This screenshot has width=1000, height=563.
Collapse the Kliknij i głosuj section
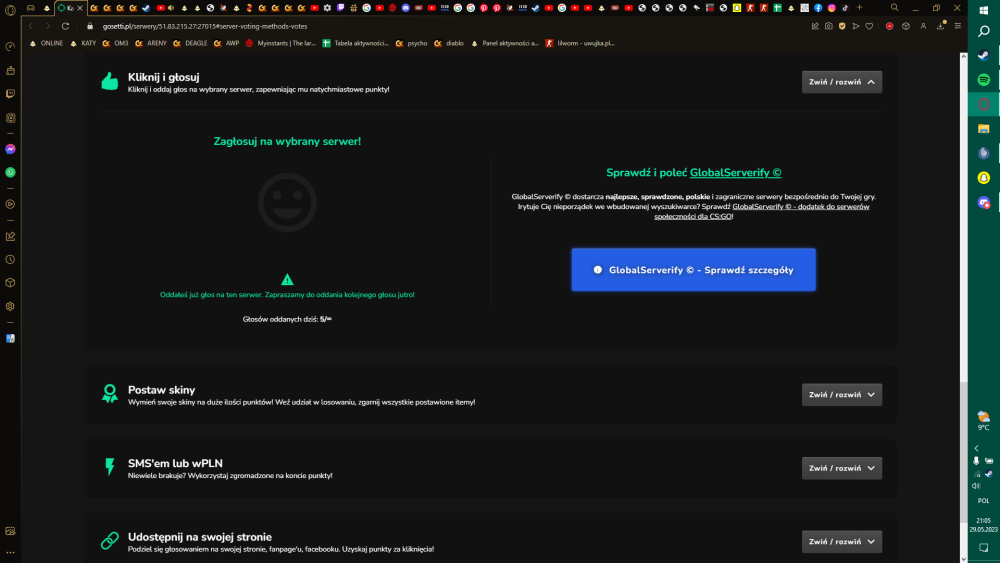842,82
